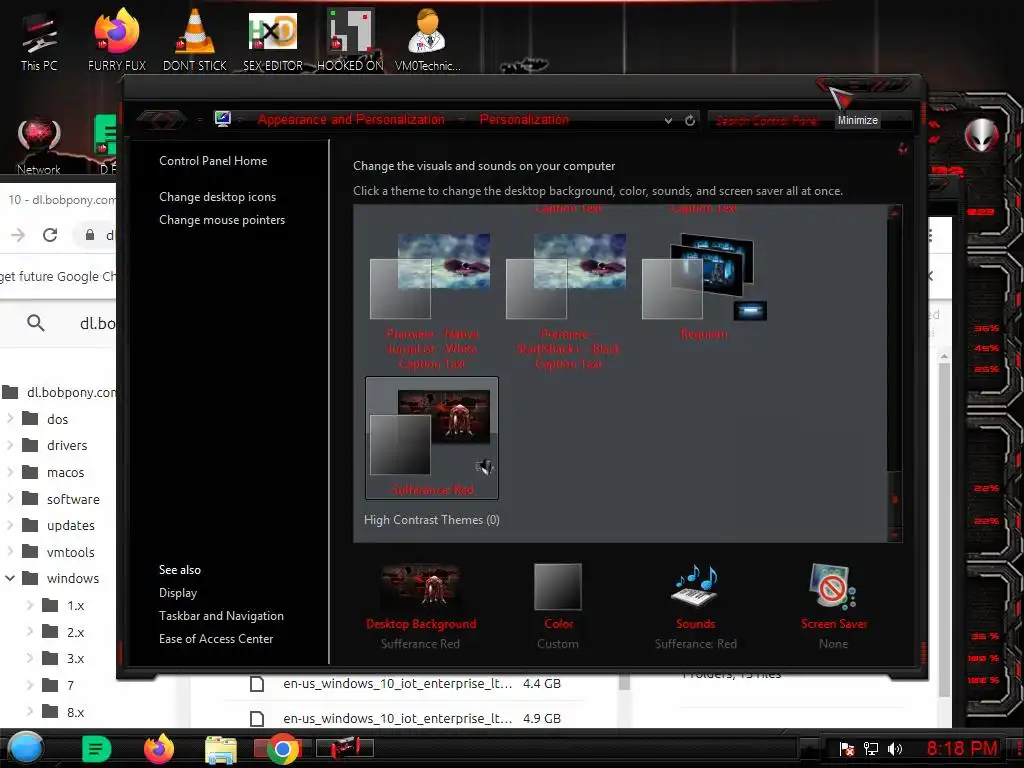Switch to the Personalization taskbar button
Image resolution: width=1024 pixels, height=768 pixels.
[x=345, y=748]
